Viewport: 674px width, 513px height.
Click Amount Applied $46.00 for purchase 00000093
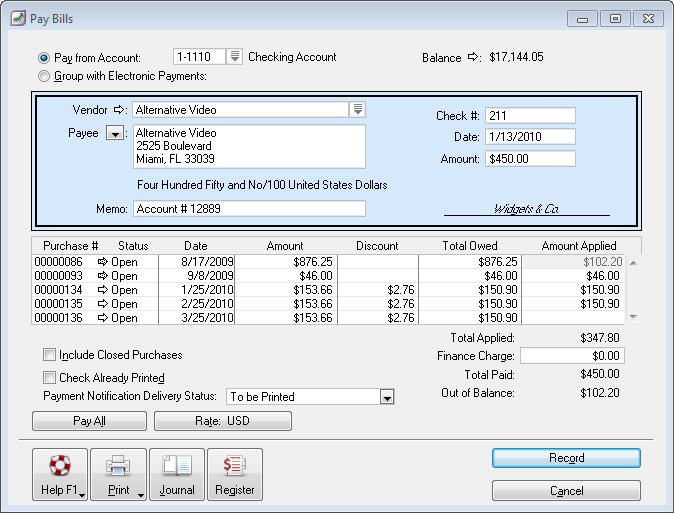pos(573,276)
